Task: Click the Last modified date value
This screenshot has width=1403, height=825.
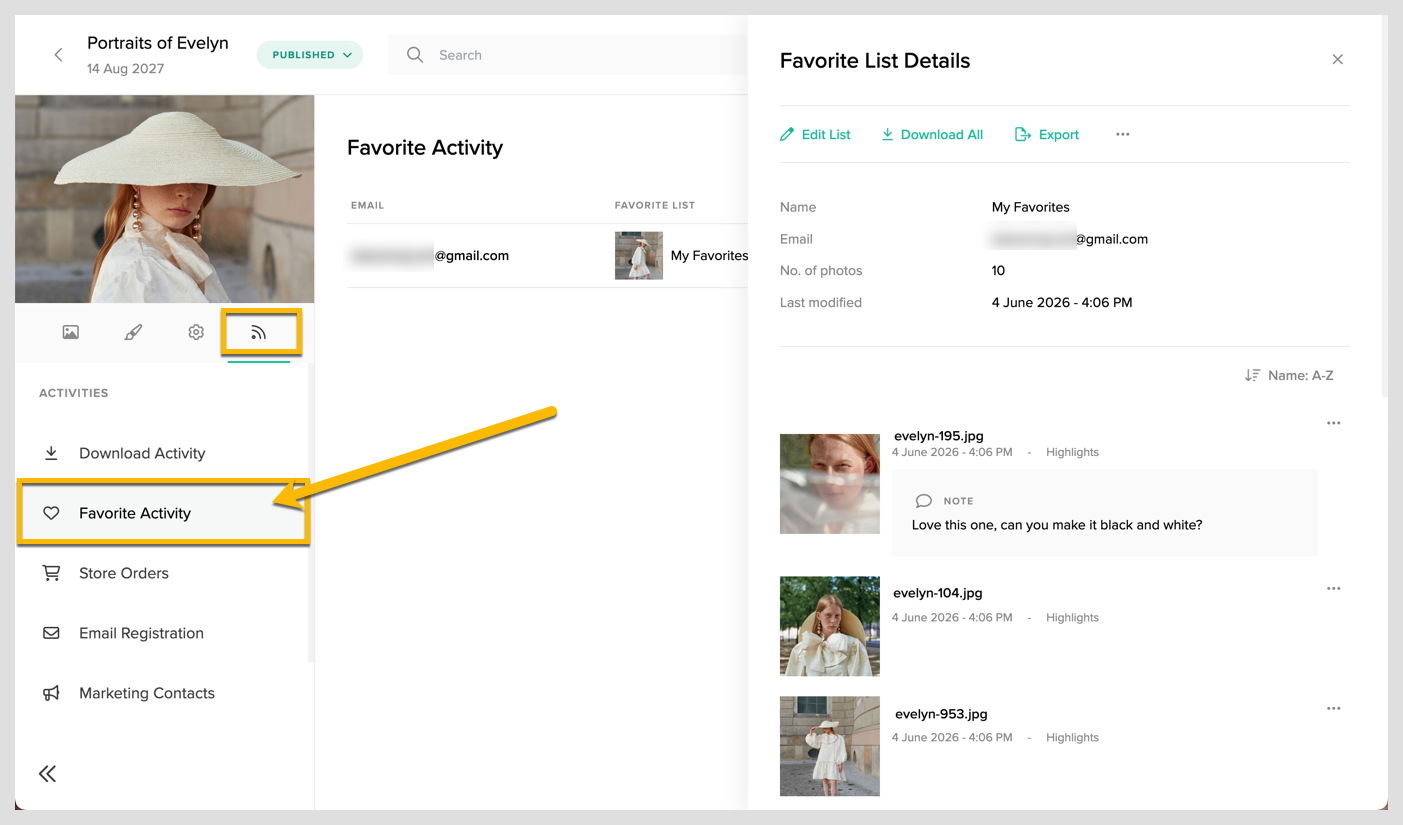Action: [1062, 302]
